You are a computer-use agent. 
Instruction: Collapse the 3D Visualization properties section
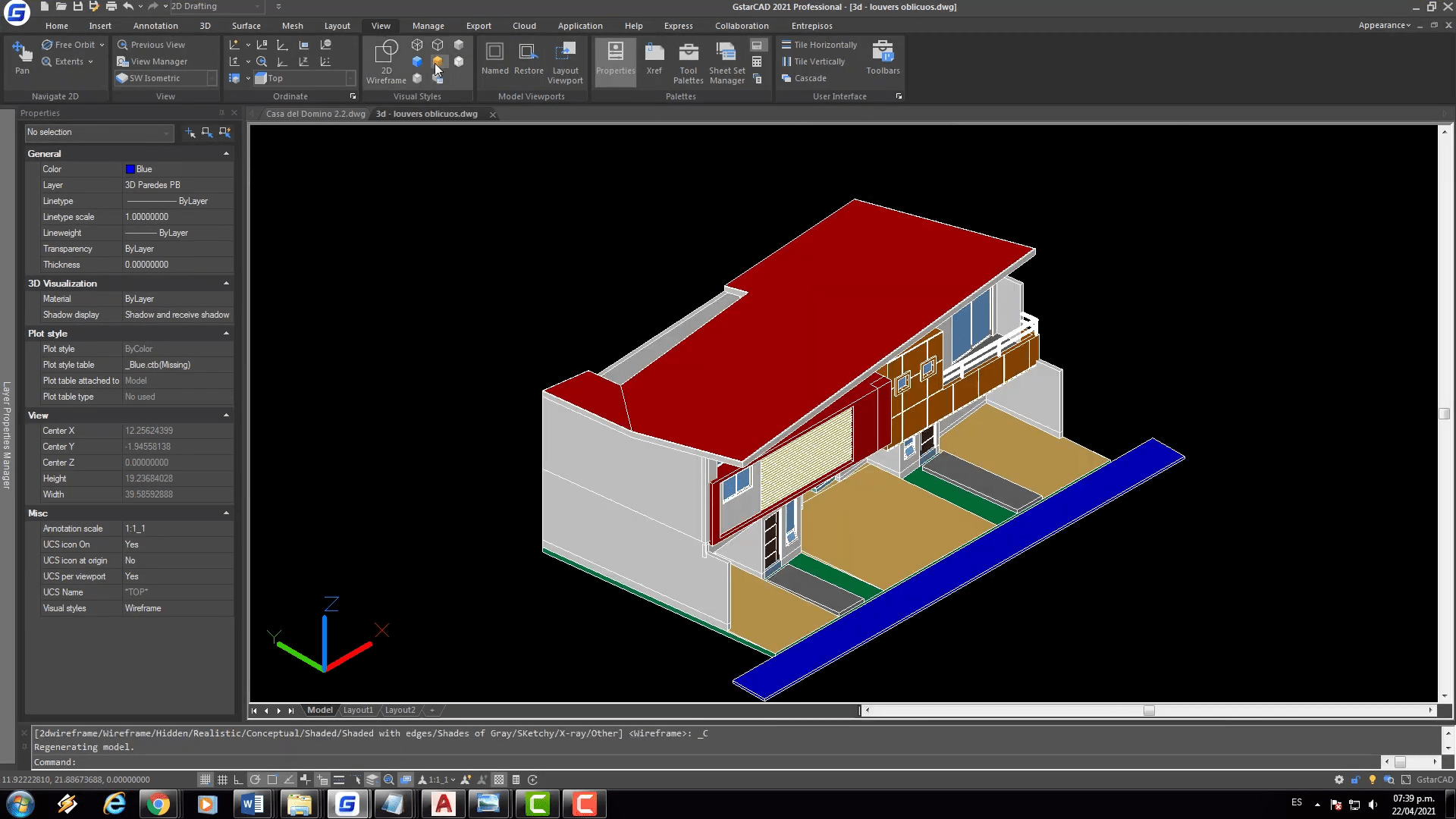coord(225,283)
